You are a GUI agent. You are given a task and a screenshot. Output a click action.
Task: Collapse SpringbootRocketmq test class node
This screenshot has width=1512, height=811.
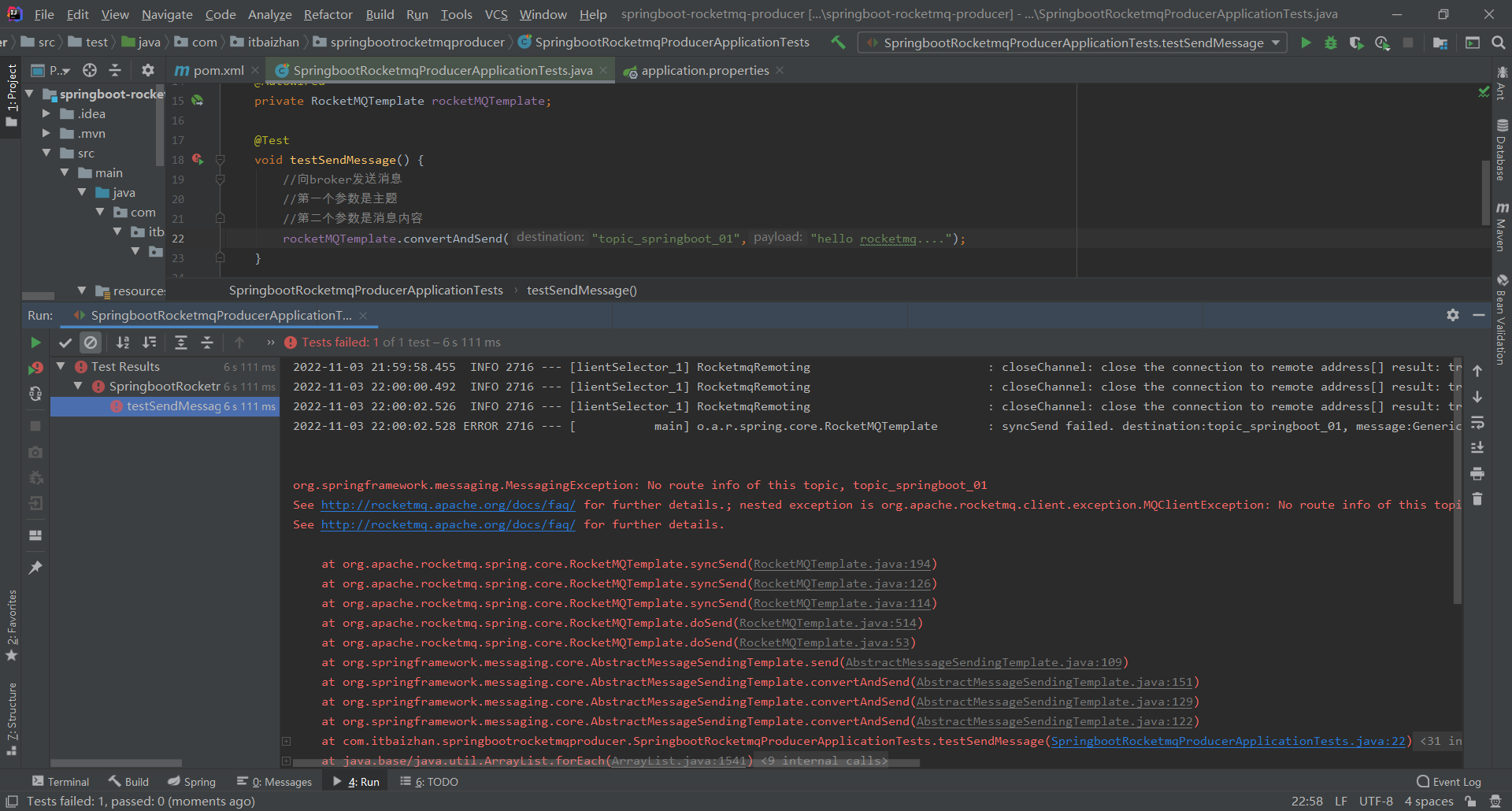[78, 387]
